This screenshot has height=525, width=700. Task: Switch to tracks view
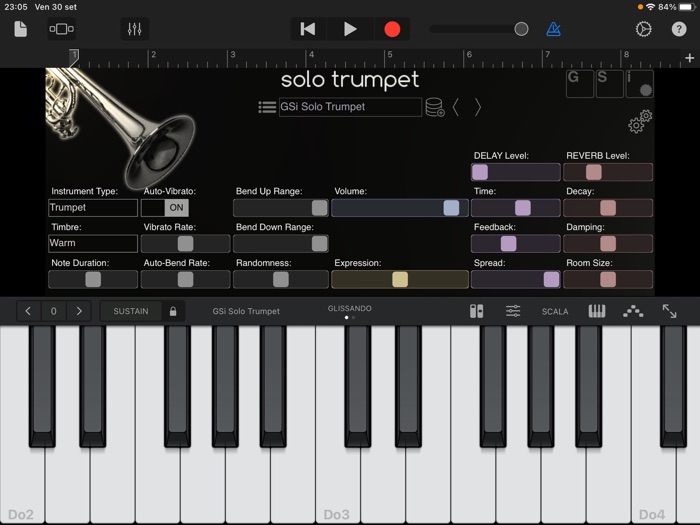(62, 29)
